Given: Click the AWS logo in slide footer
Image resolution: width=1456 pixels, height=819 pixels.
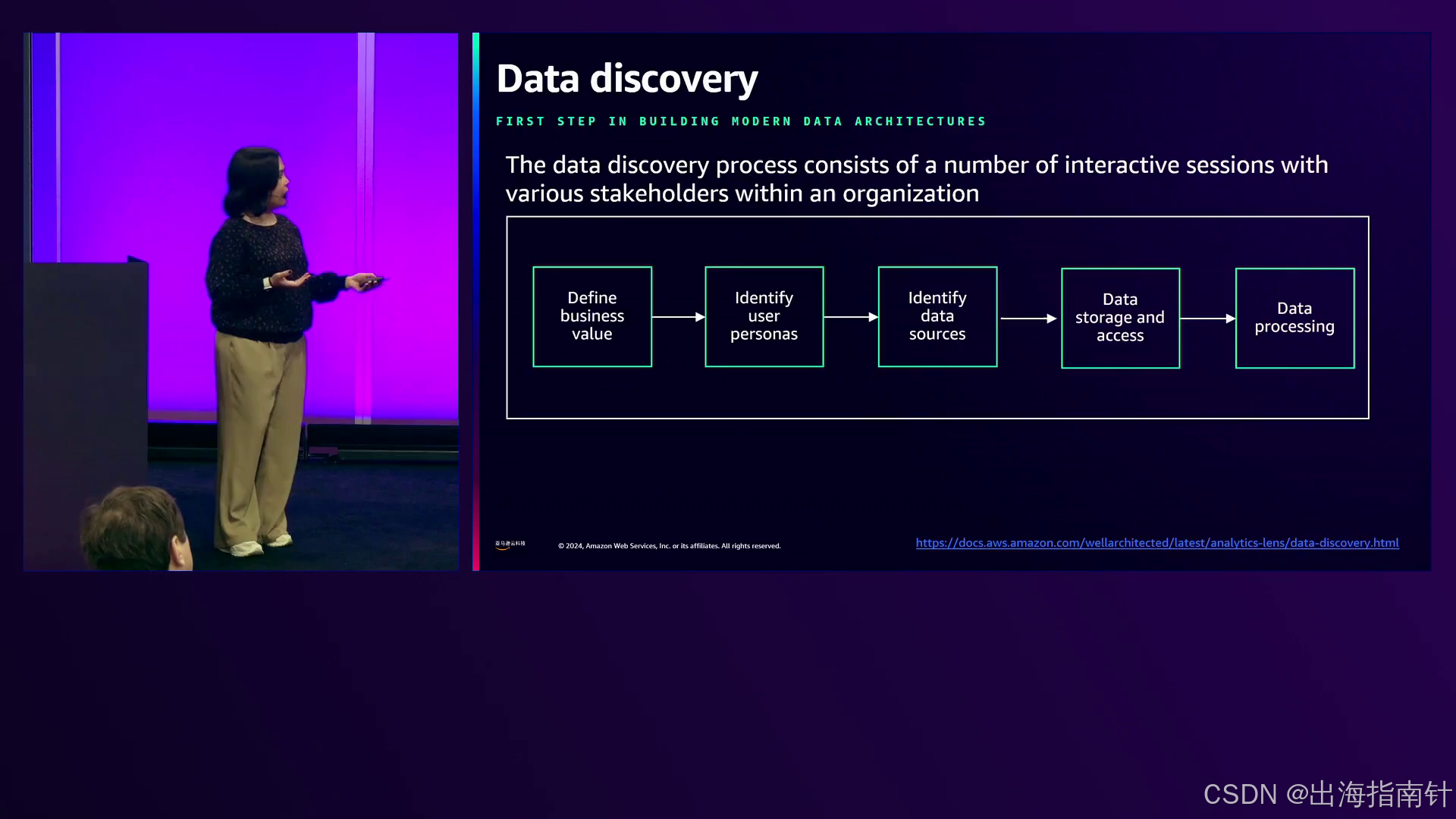Looking at the screenshot, I should [510, 544].
